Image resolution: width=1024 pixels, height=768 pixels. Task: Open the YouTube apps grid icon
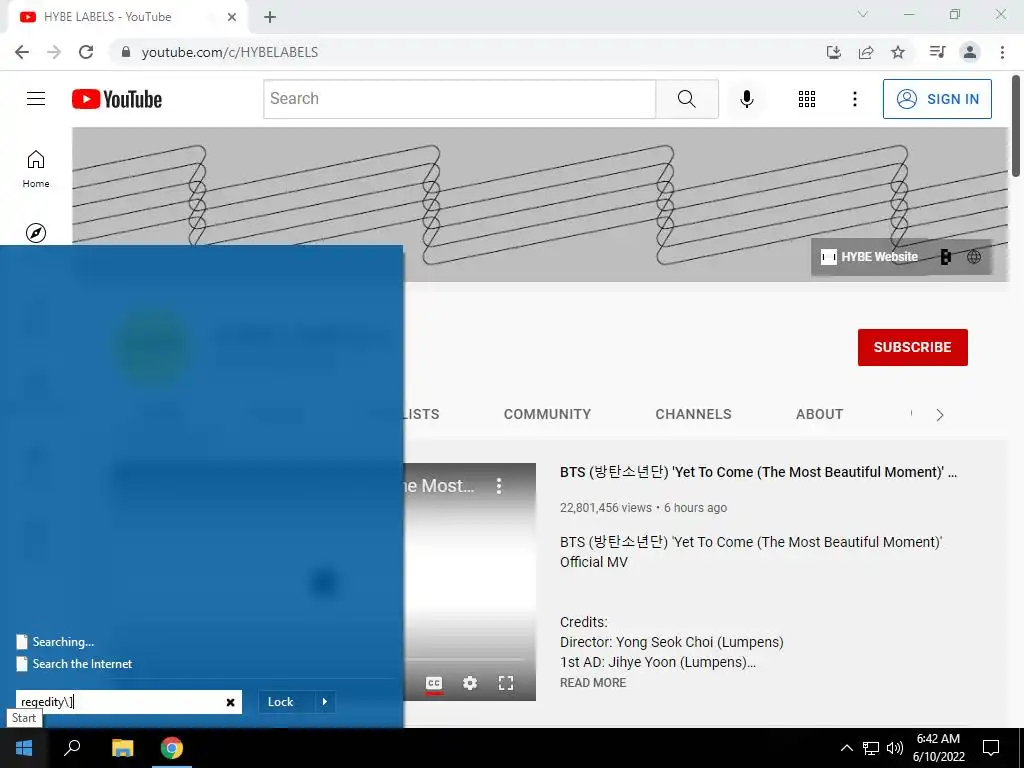coord(807,99)
